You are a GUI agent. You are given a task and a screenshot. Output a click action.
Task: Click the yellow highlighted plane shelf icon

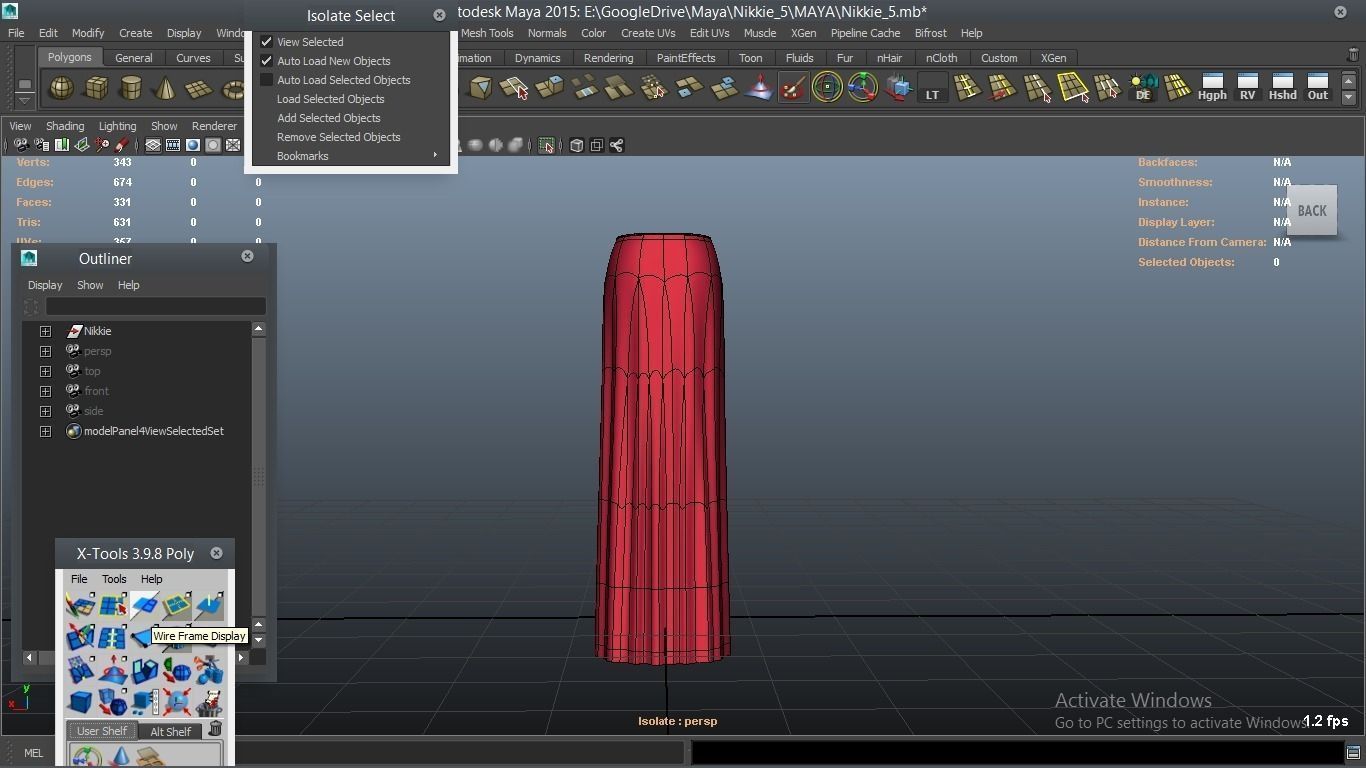tap(1072, 88)
